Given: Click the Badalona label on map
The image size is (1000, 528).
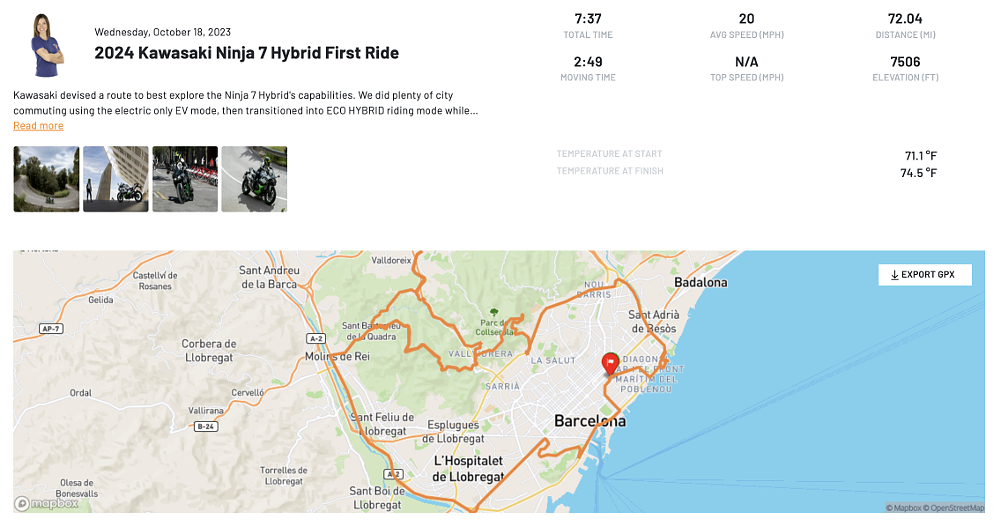Looking at the screenshot, I should (700, 282).
